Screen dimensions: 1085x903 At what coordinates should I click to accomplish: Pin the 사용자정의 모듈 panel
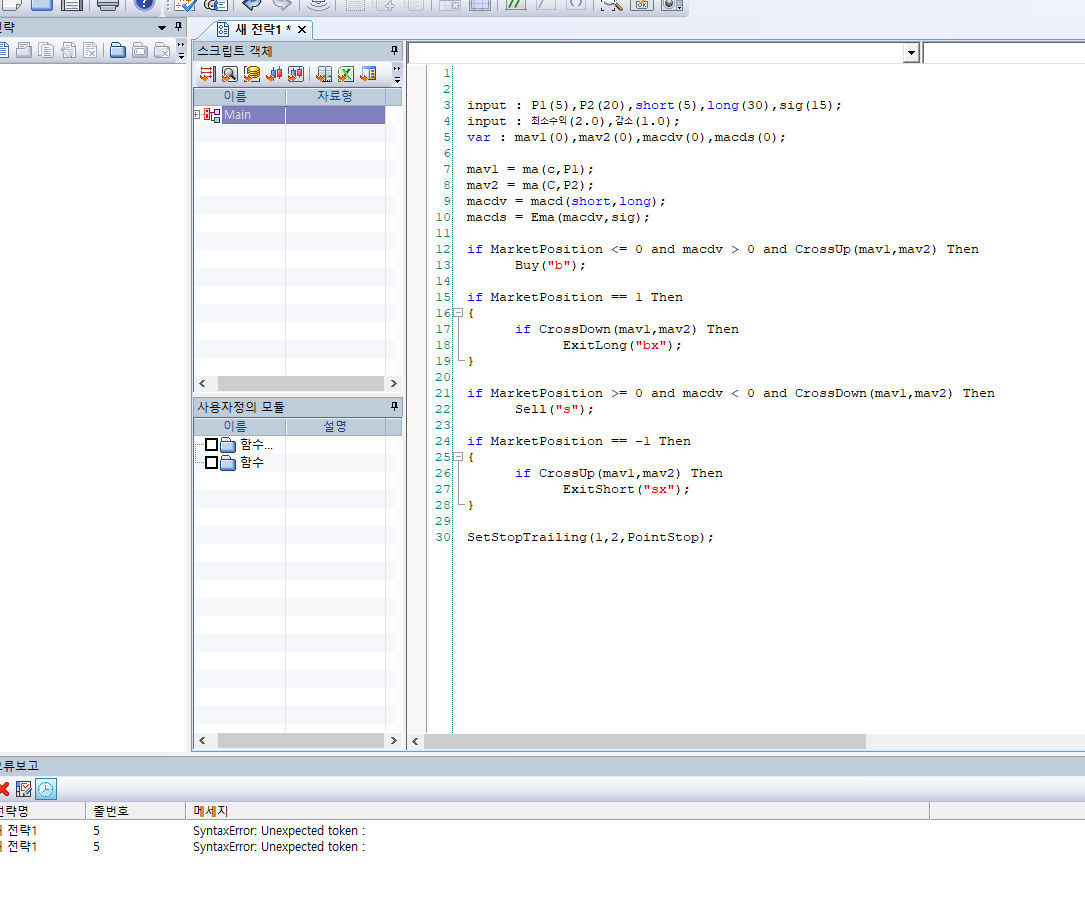point(394,407)
